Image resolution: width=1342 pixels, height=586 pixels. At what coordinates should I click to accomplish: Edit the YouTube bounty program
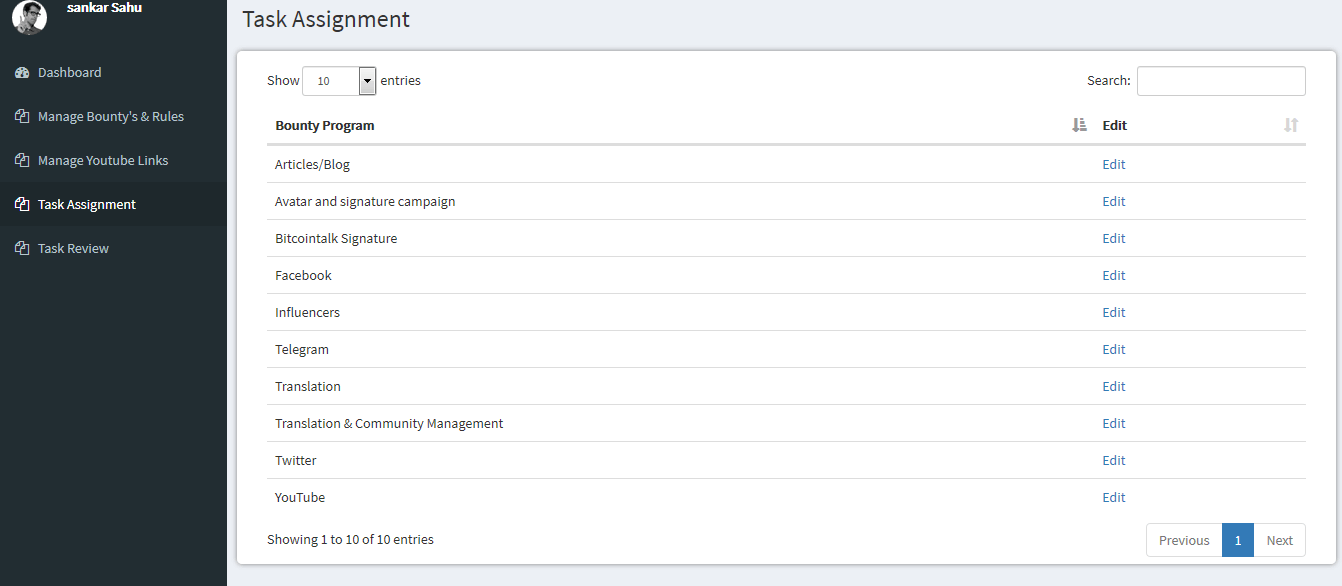1114,498
